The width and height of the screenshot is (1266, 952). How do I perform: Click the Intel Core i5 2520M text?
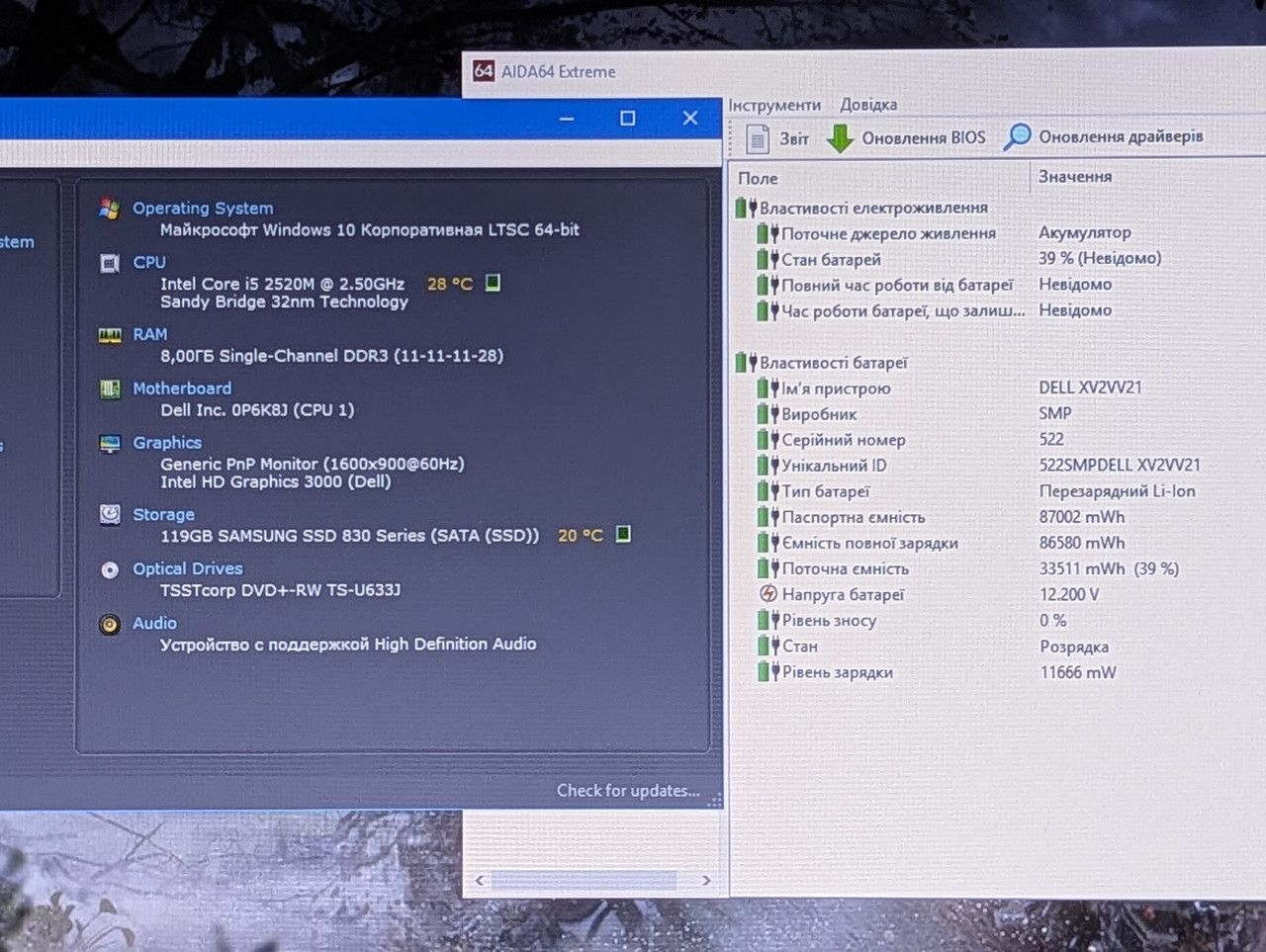point(282,284)
